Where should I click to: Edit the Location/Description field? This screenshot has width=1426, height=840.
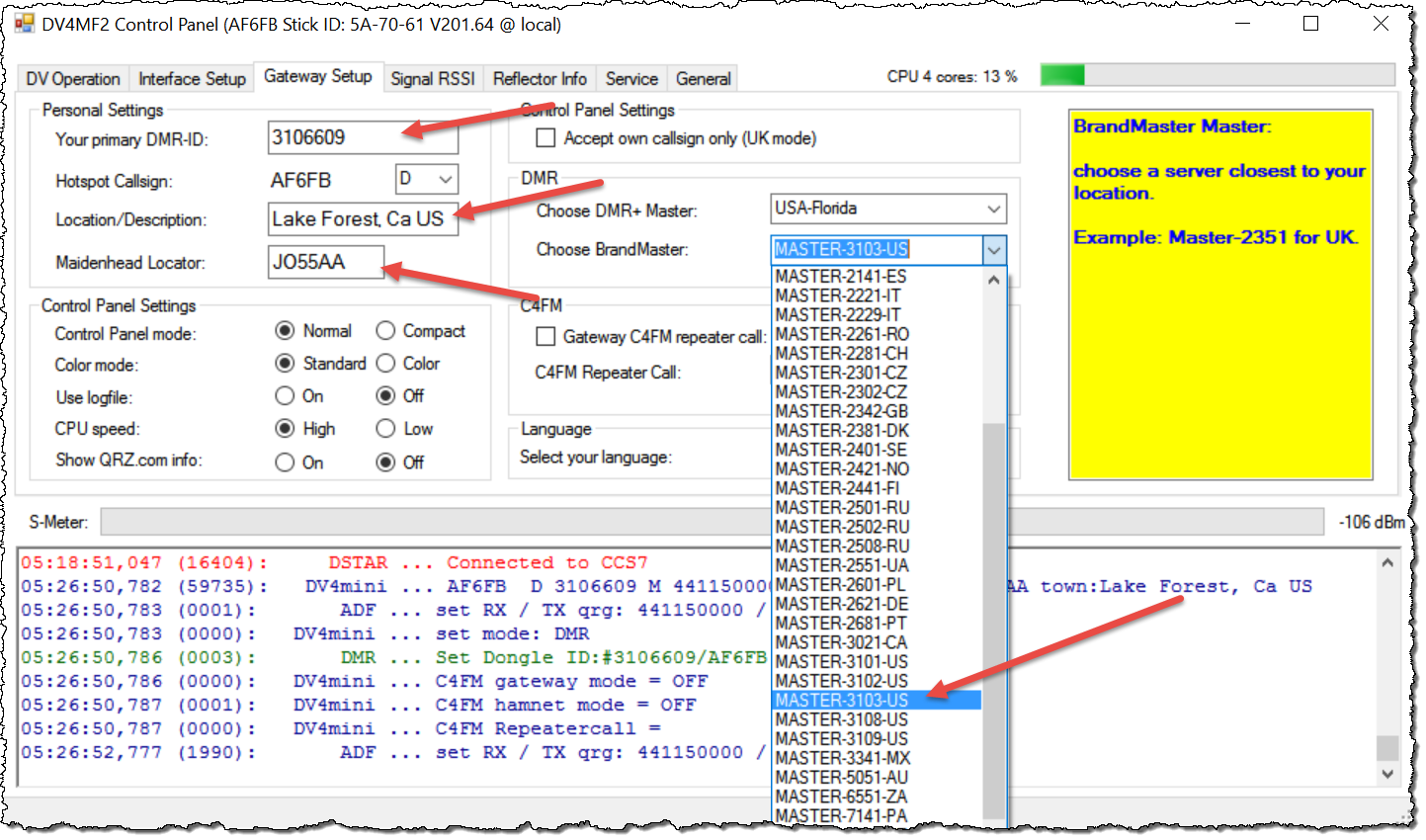pos(363,218)
